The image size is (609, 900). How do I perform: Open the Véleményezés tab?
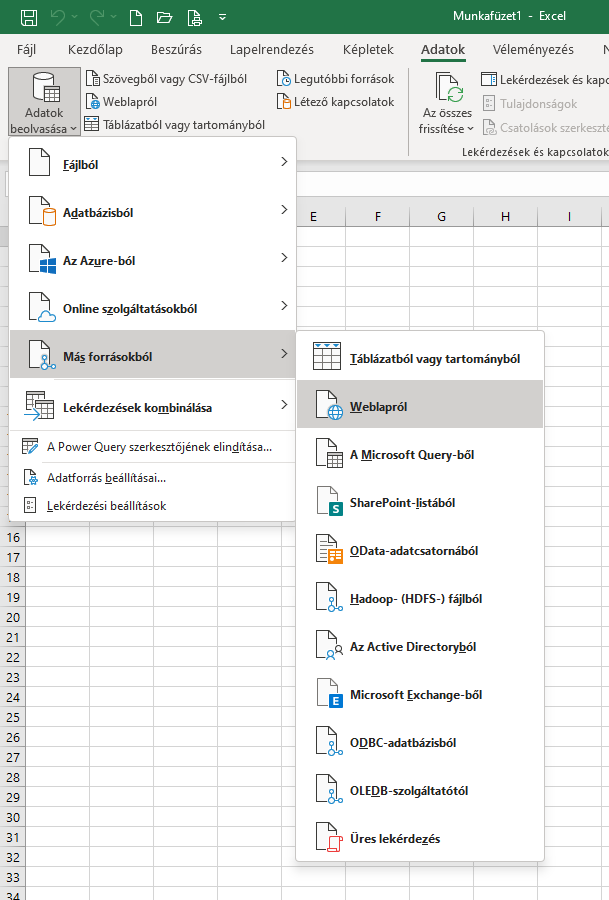click(533, 50)
